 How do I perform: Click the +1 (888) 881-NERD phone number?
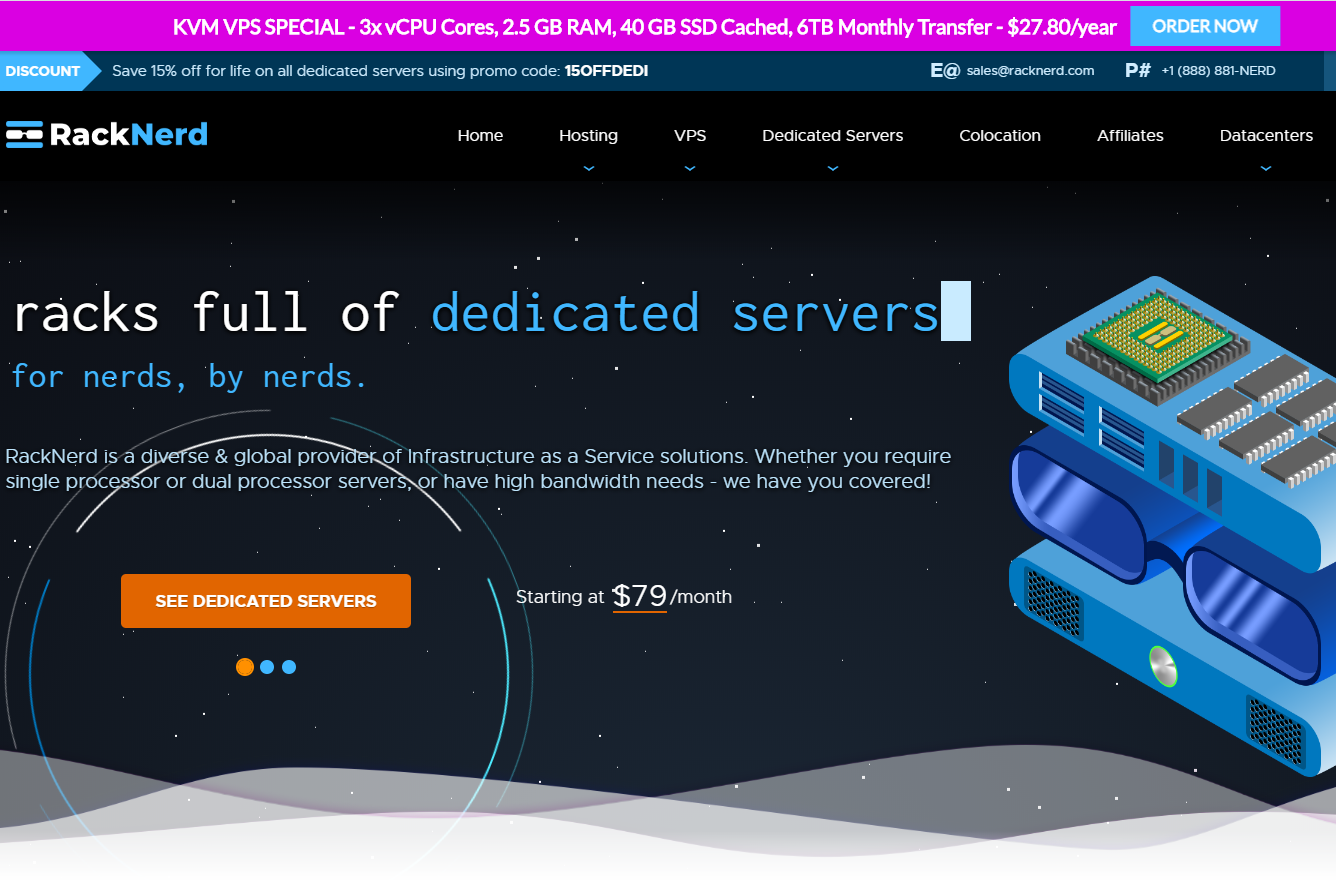click(x=1218, y=71)
